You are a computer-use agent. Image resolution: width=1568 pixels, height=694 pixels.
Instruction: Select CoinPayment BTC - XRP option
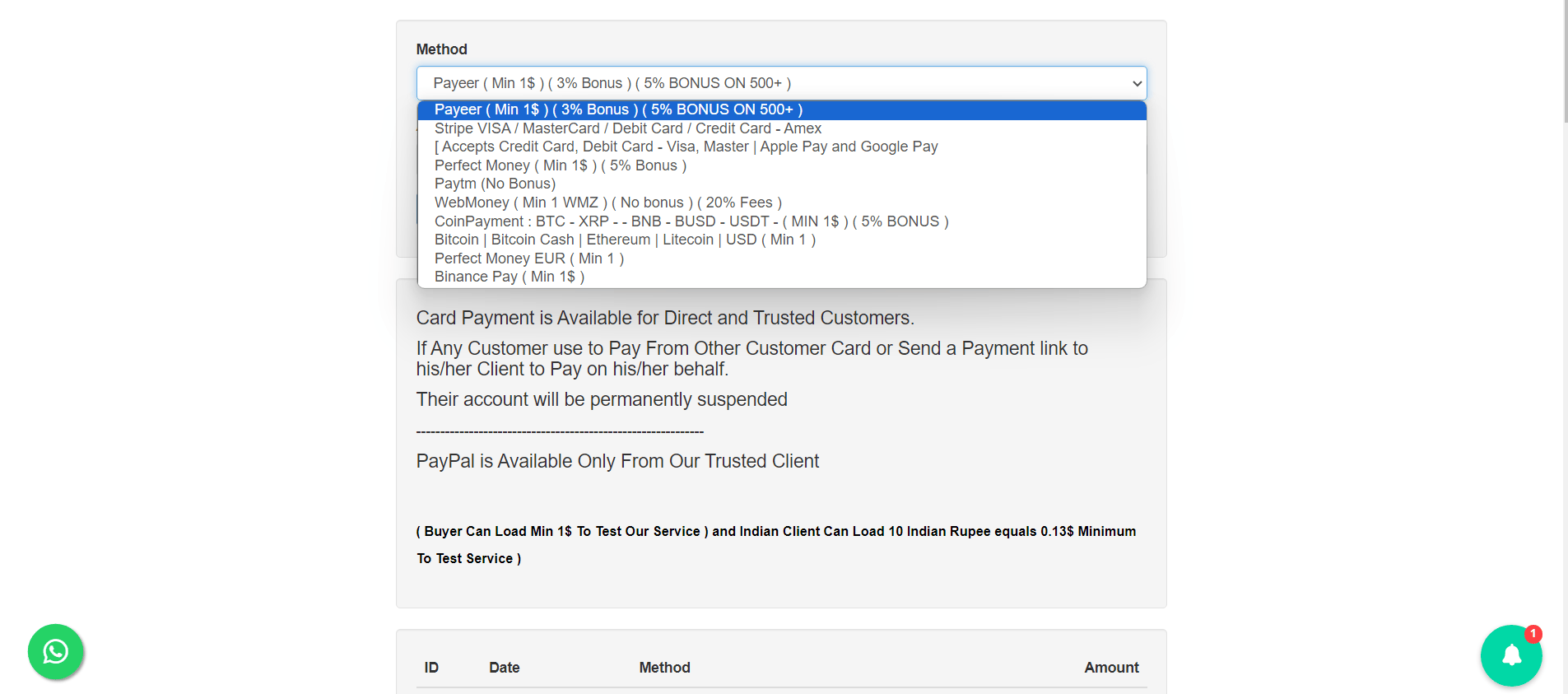coord(691,221)
